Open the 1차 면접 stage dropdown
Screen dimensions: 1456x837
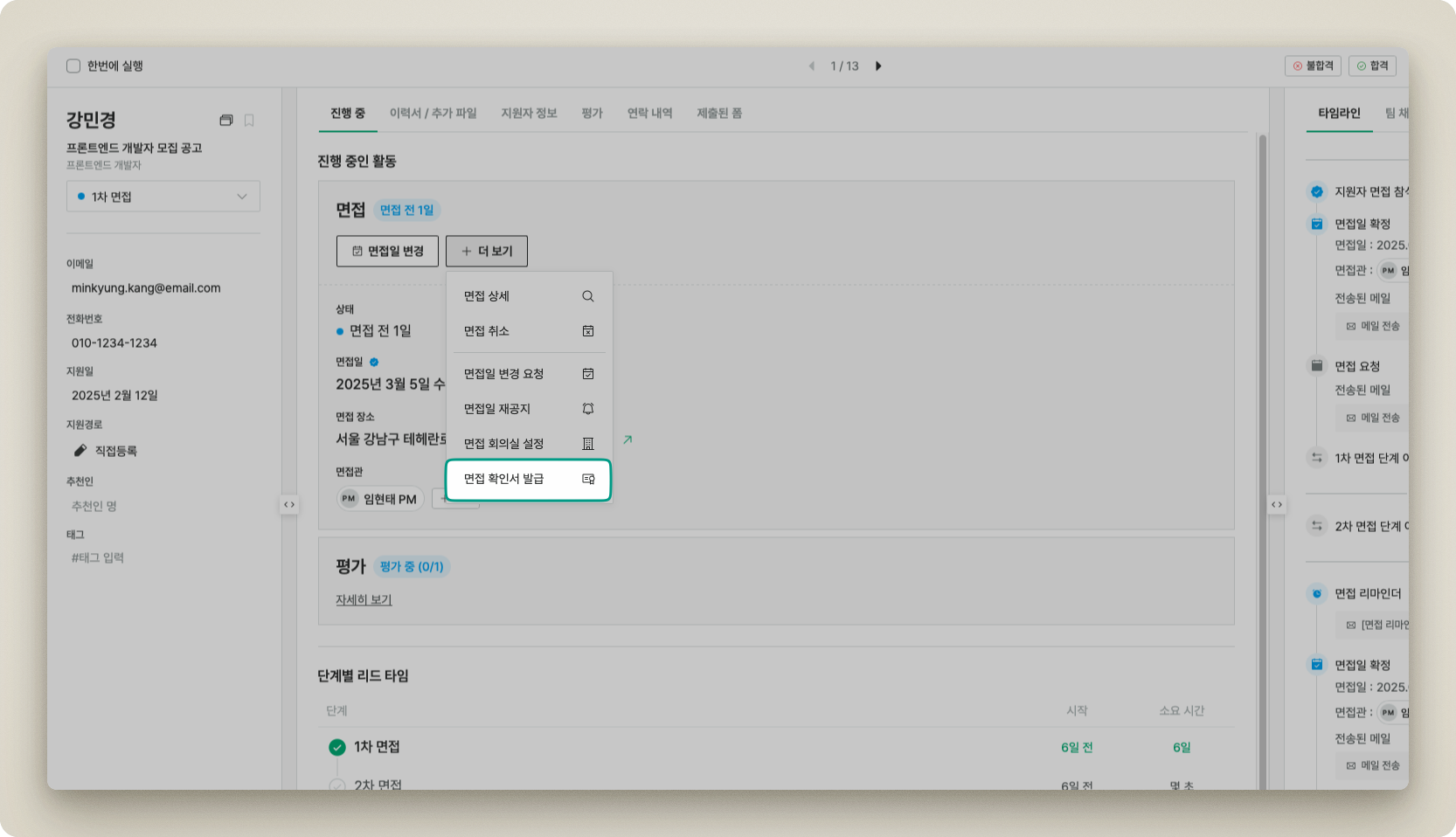coord(163,196)
